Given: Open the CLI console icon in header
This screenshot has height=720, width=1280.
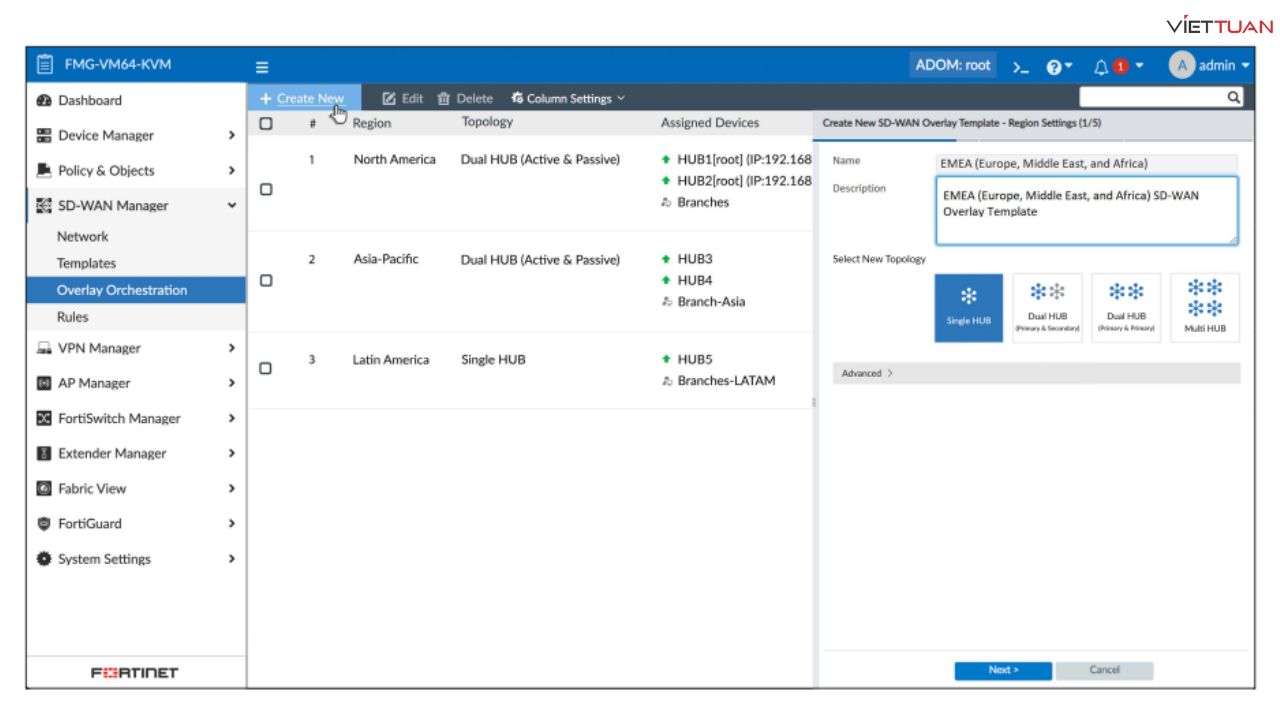Looking at the screenshot, I should click(x=1020, y=67).
